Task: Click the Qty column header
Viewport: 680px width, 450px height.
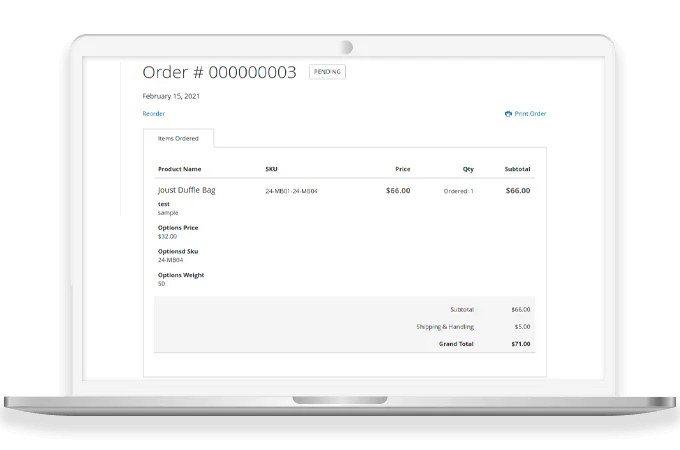Action: 468,169
